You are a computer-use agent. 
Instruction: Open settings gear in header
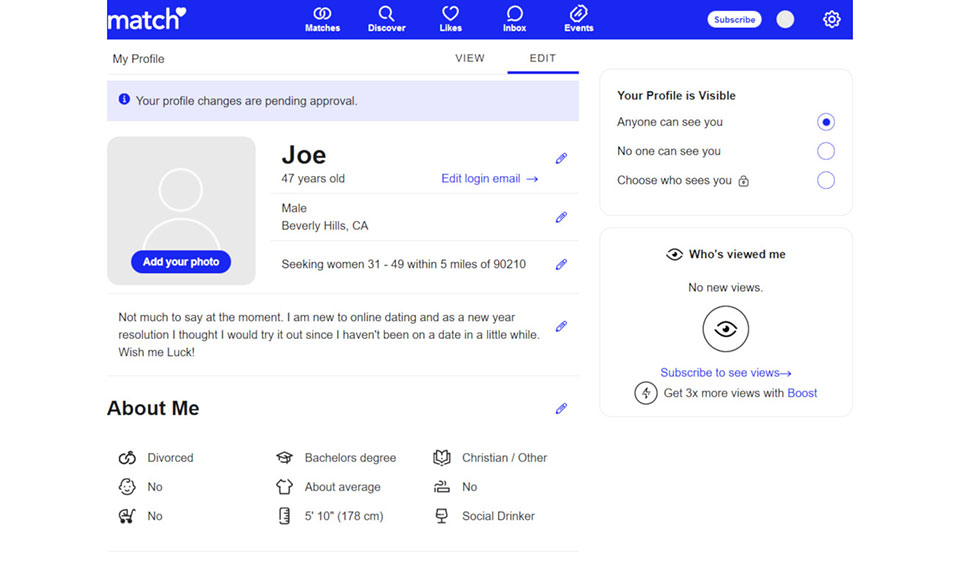click(831, 19)
